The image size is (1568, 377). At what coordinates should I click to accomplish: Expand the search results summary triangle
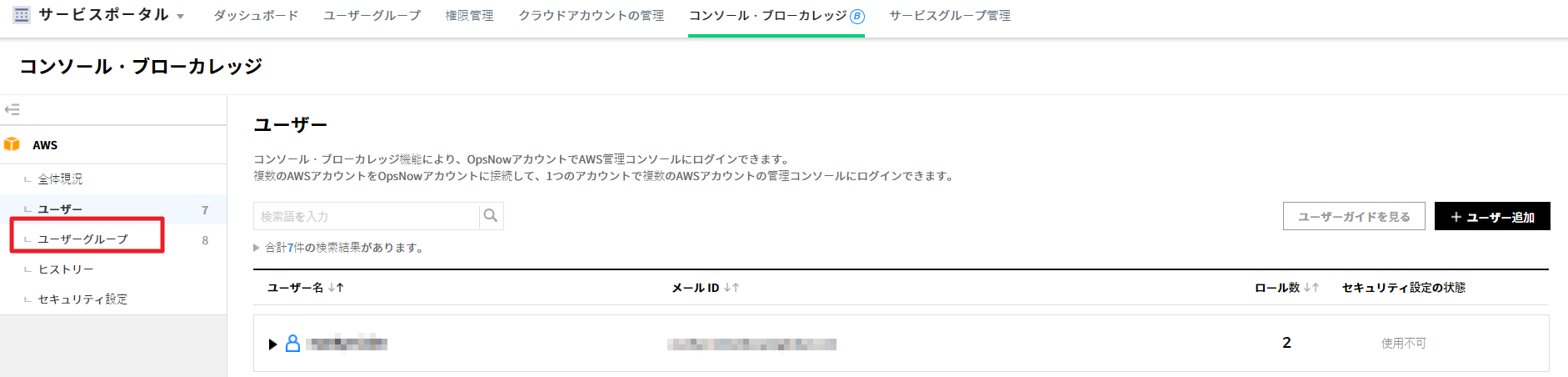[257, 248]
